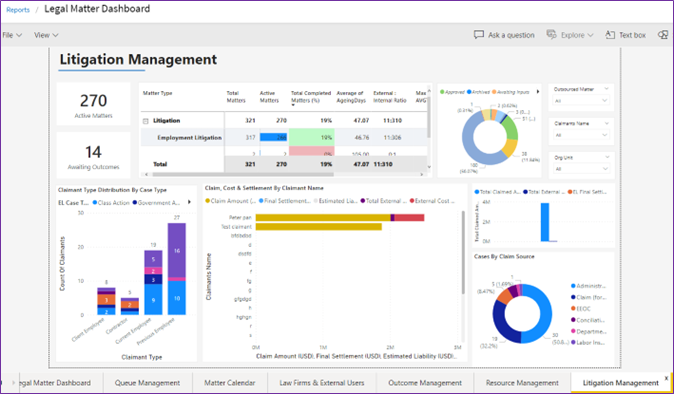Viewport: 674px width, 394px height.
Task: Open the Org Unit All dropdown
Action: [x=581, y=169]
